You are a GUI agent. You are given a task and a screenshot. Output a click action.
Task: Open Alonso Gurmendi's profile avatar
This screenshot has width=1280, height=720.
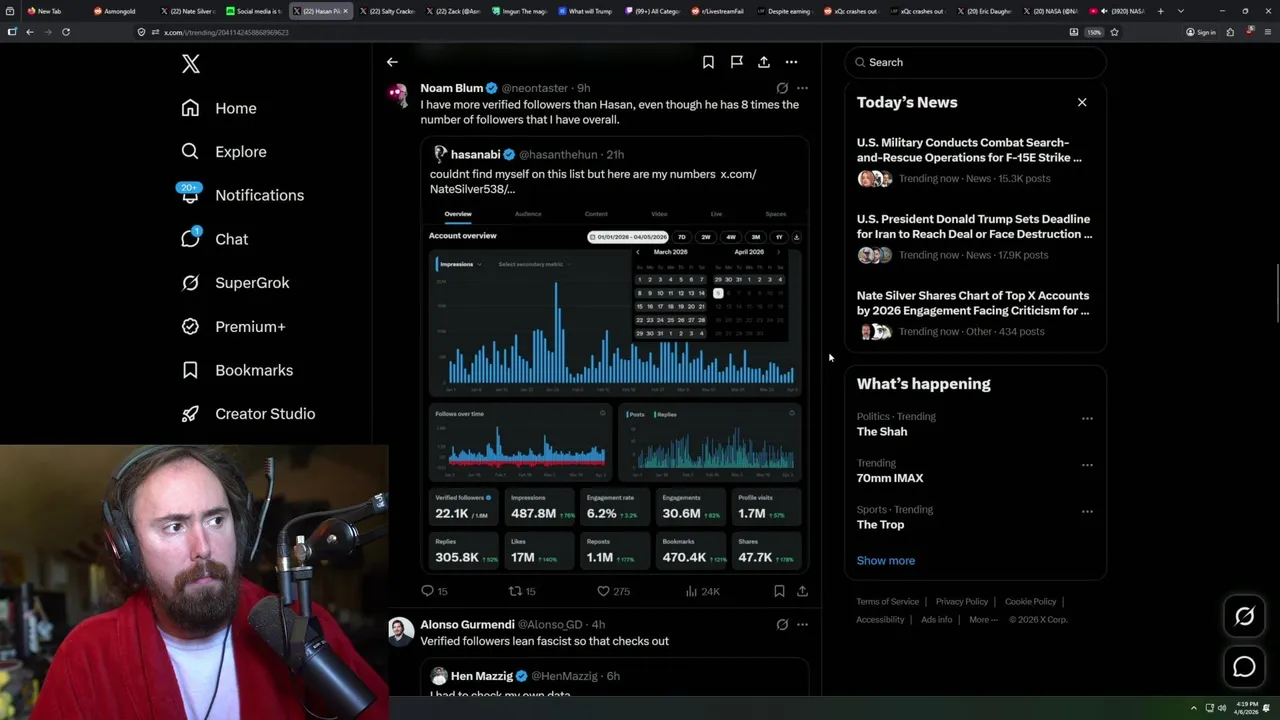coord(401,632)
